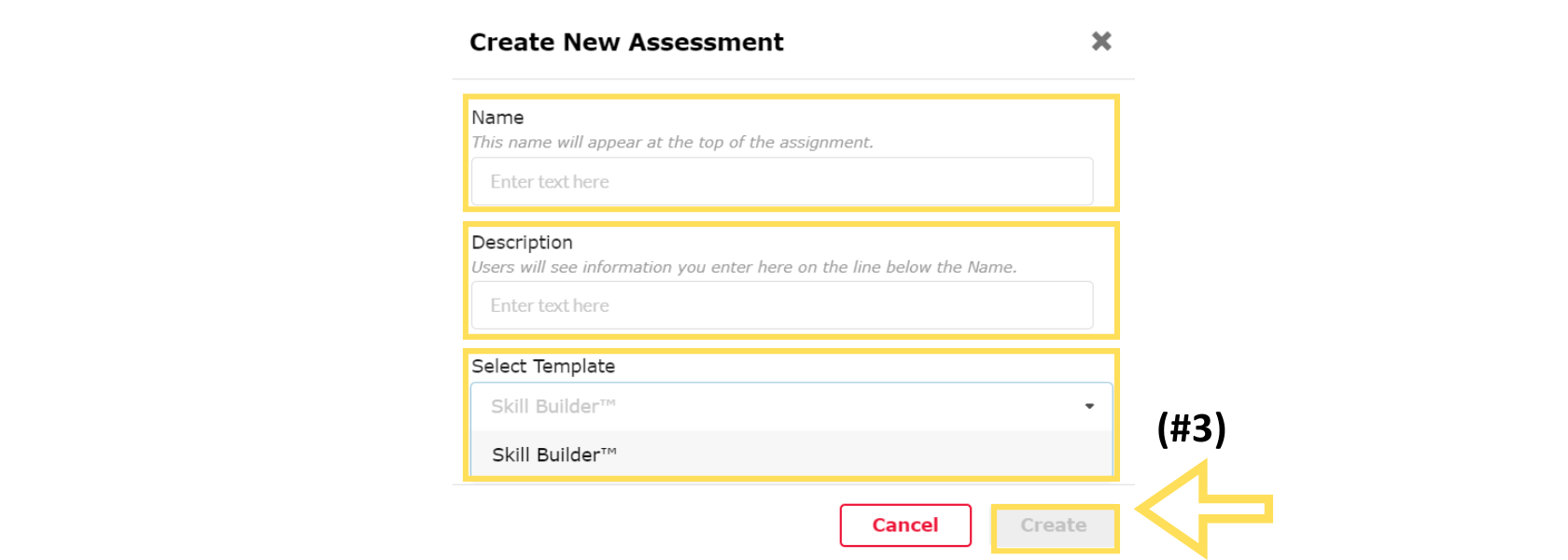Close the Create New Assessment dialog
The height and width of the screenshot is (560, 1568).
[1101, 41]
